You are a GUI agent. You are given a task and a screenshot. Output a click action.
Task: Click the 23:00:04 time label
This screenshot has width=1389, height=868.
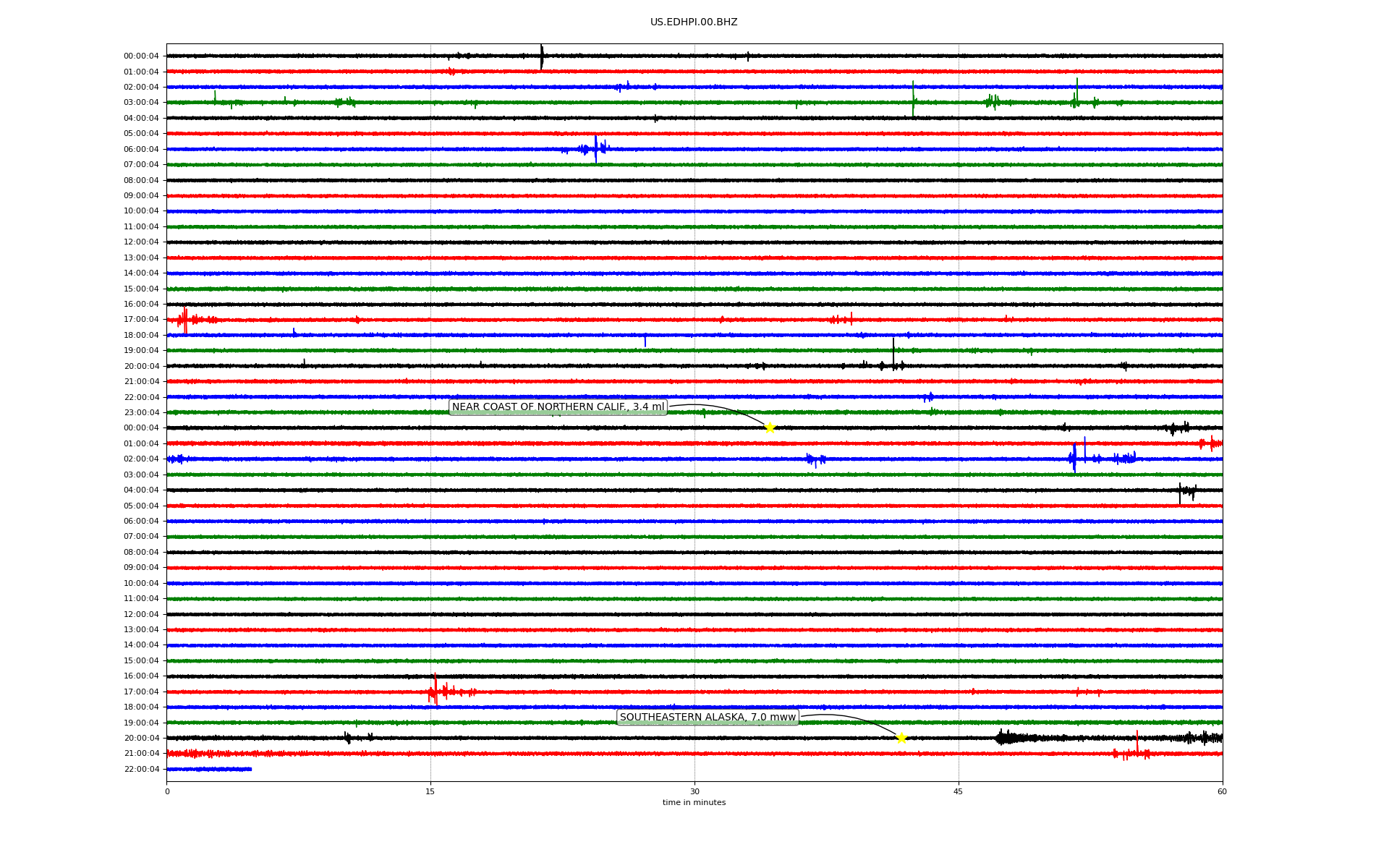click(x=141, y=413)
